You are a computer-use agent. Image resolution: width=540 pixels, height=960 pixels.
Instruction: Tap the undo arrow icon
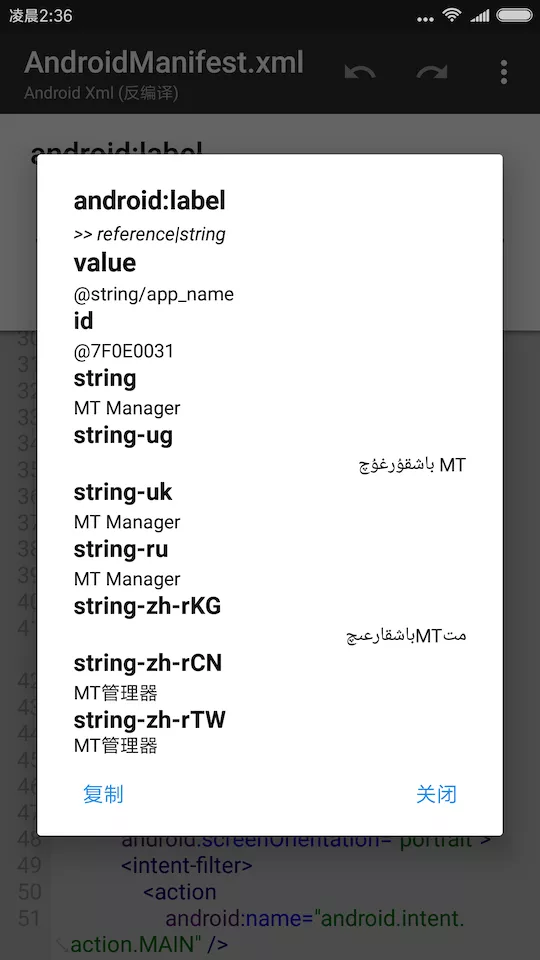(360, 72)
